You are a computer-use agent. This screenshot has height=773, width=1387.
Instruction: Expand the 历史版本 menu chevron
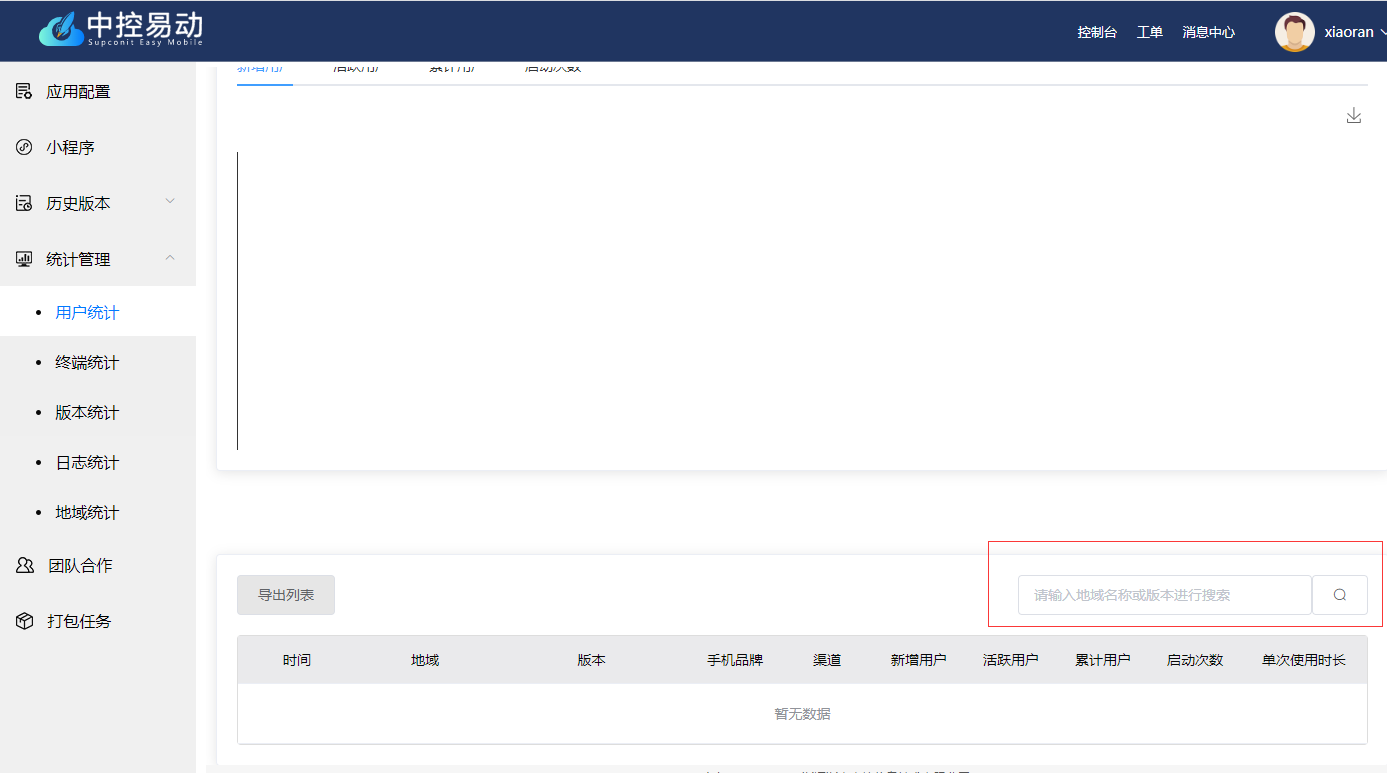point(170,201)
